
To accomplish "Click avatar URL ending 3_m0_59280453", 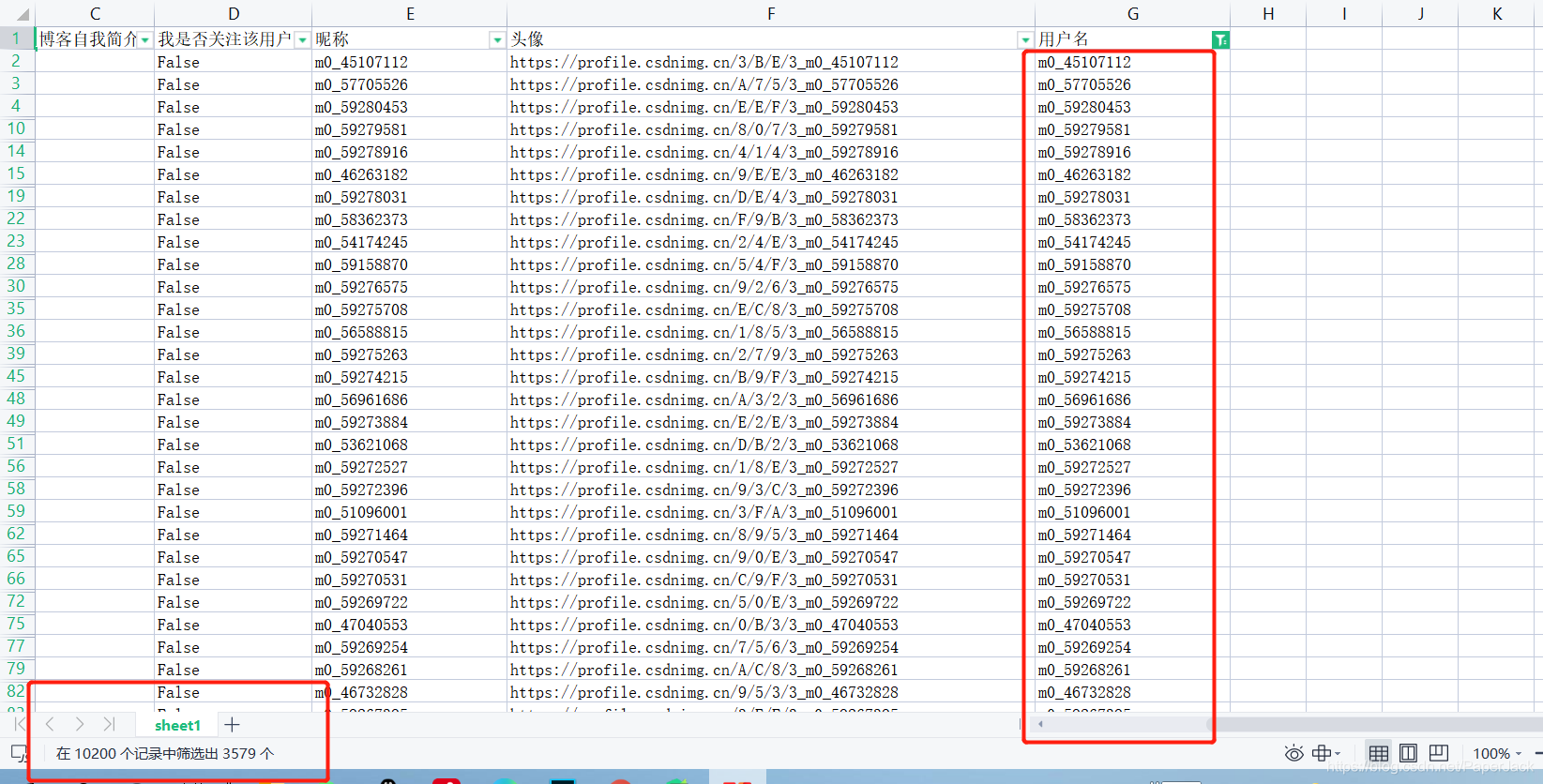I will point(770,107).
